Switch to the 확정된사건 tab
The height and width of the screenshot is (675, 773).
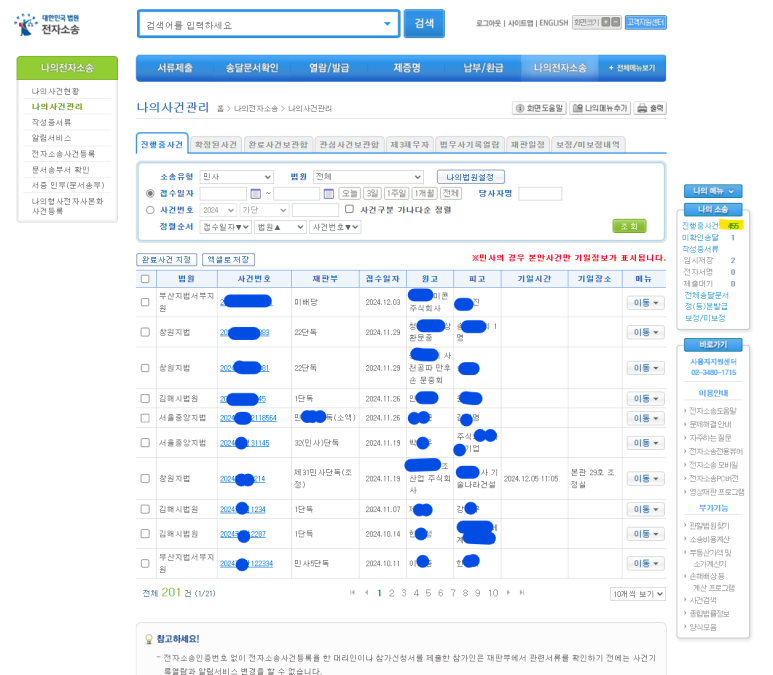215,144
